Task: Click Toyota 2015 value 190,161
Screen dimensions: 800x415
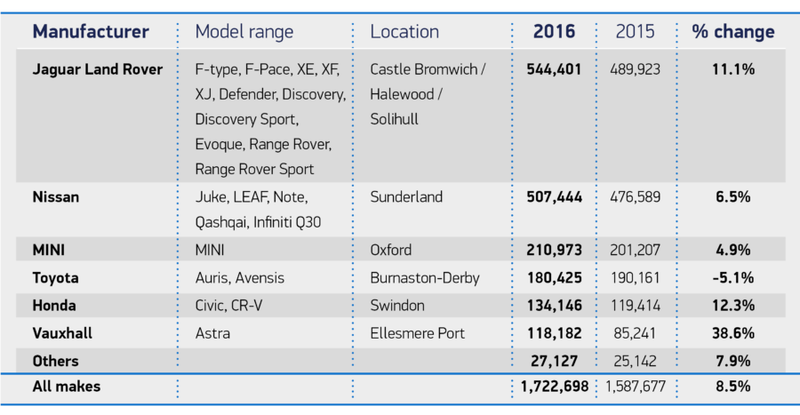Action: pos(635,278)
